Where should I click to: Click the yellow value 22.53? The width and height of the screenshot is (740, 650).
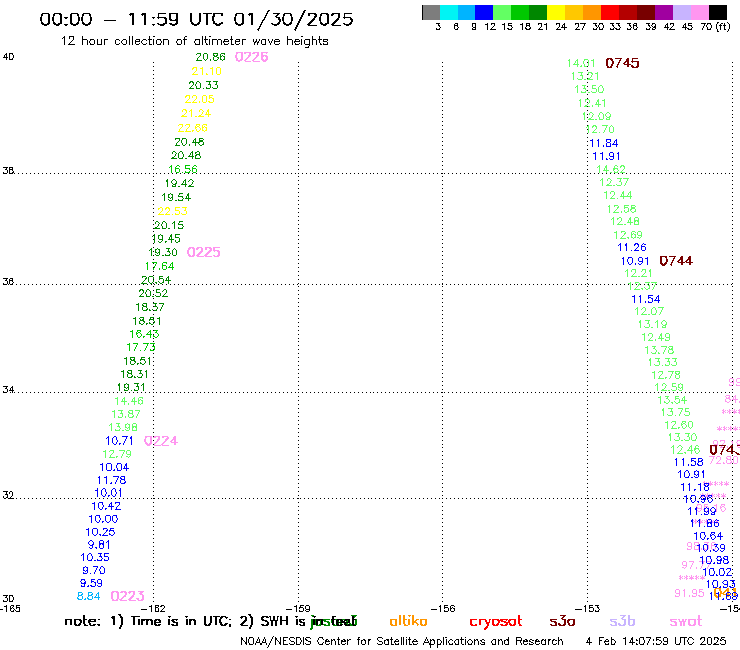click(x=172, y=211)
